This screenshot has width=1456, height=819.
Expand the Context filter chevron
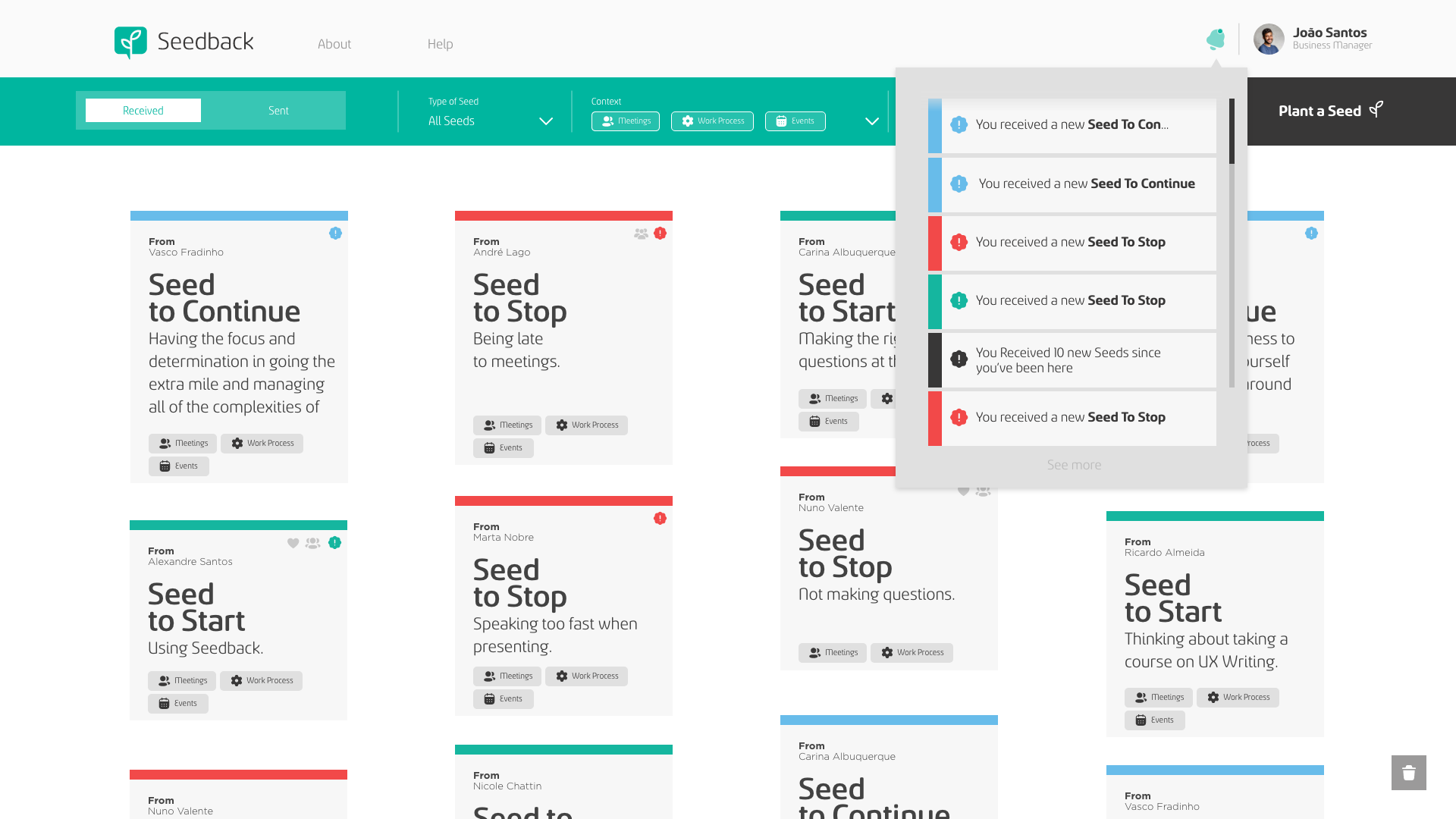tap(872, 121)
